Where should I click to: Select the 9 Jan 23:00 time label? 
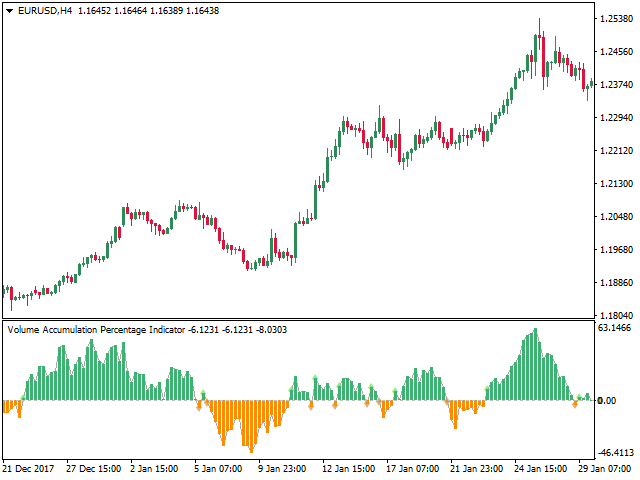click(284, 468)
